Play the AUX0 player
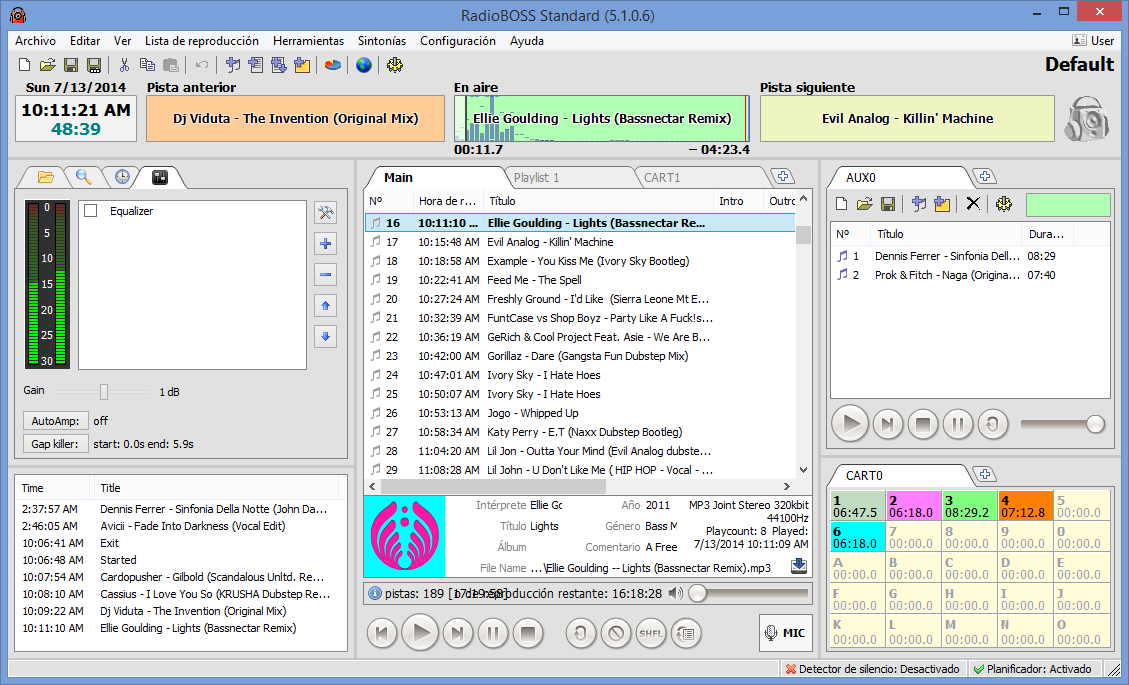The width and height of the screenshot is (1129, 685). tap(850, 424)
